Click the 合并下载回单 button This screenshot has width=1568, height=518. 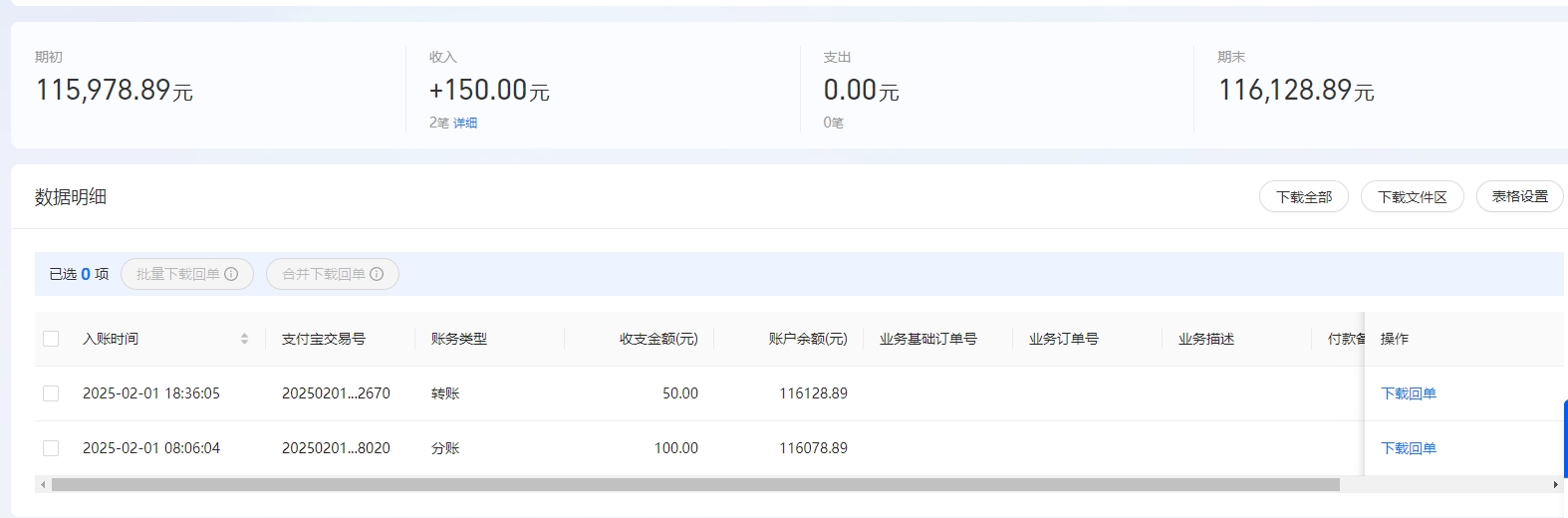coord(333,274)
